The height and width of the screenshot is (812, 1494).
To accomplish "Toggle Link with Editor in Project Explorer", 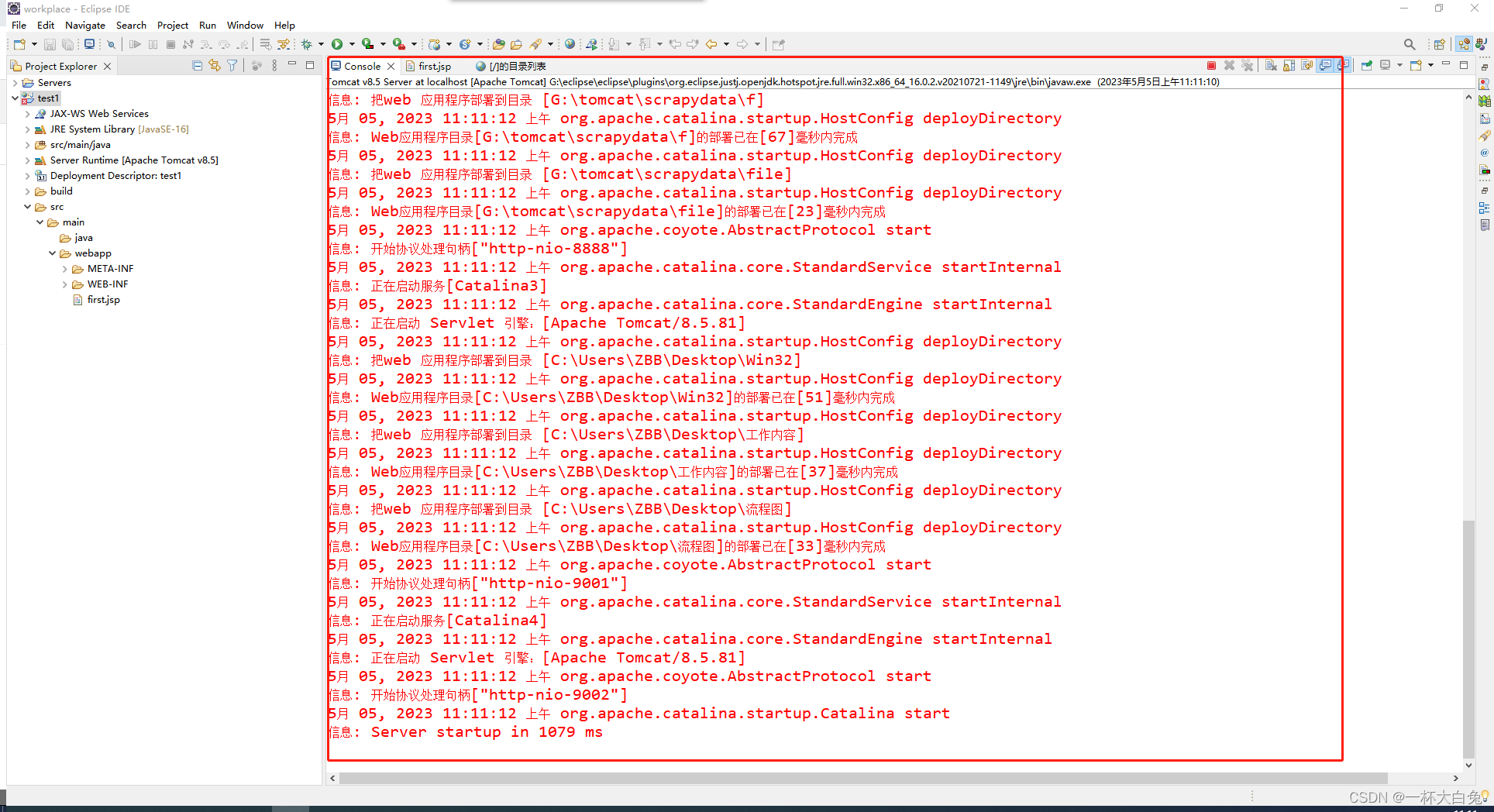I will 215,66.
